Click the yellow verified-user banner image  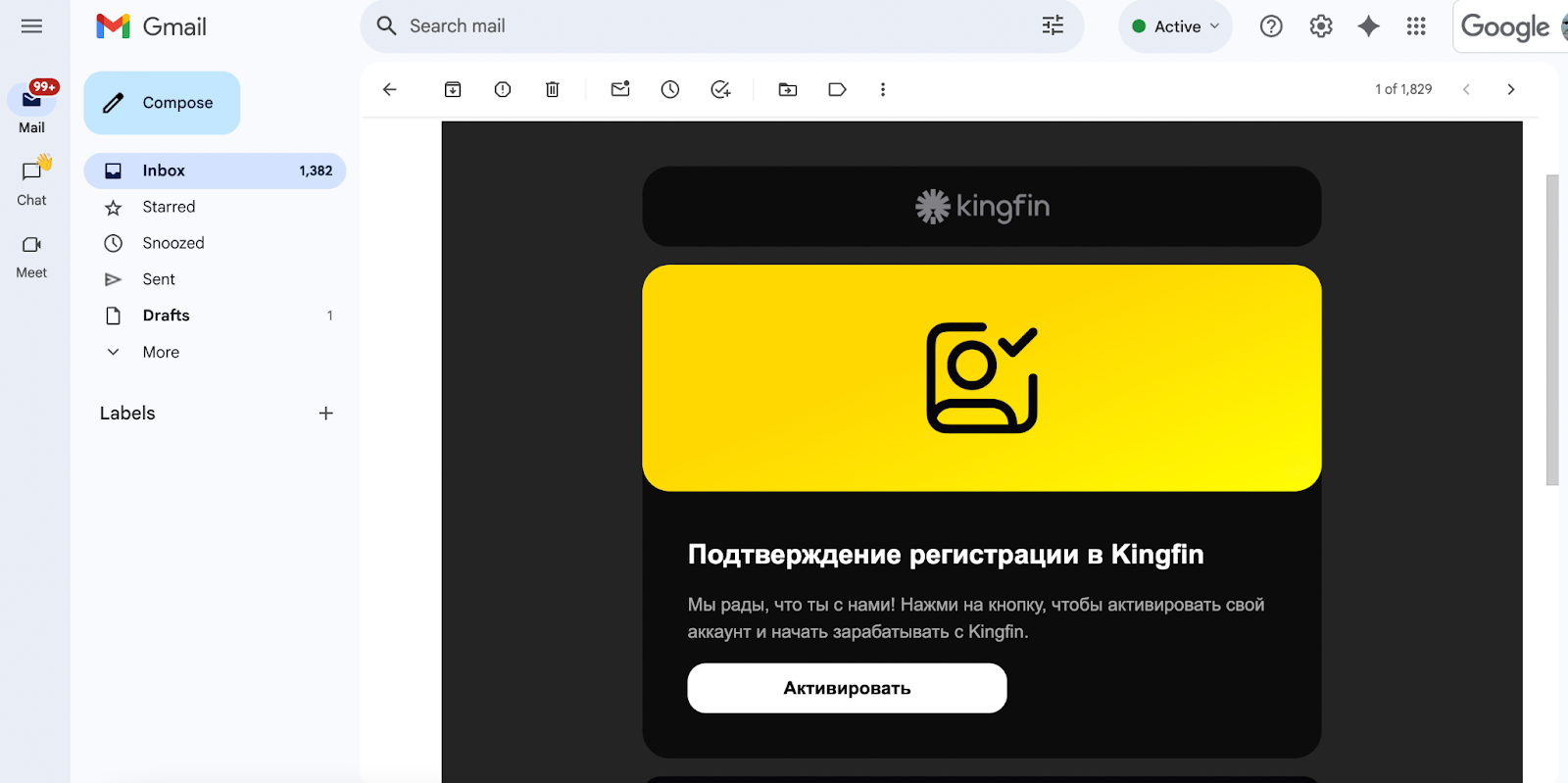pyautogui.click(x=982, y=378)
